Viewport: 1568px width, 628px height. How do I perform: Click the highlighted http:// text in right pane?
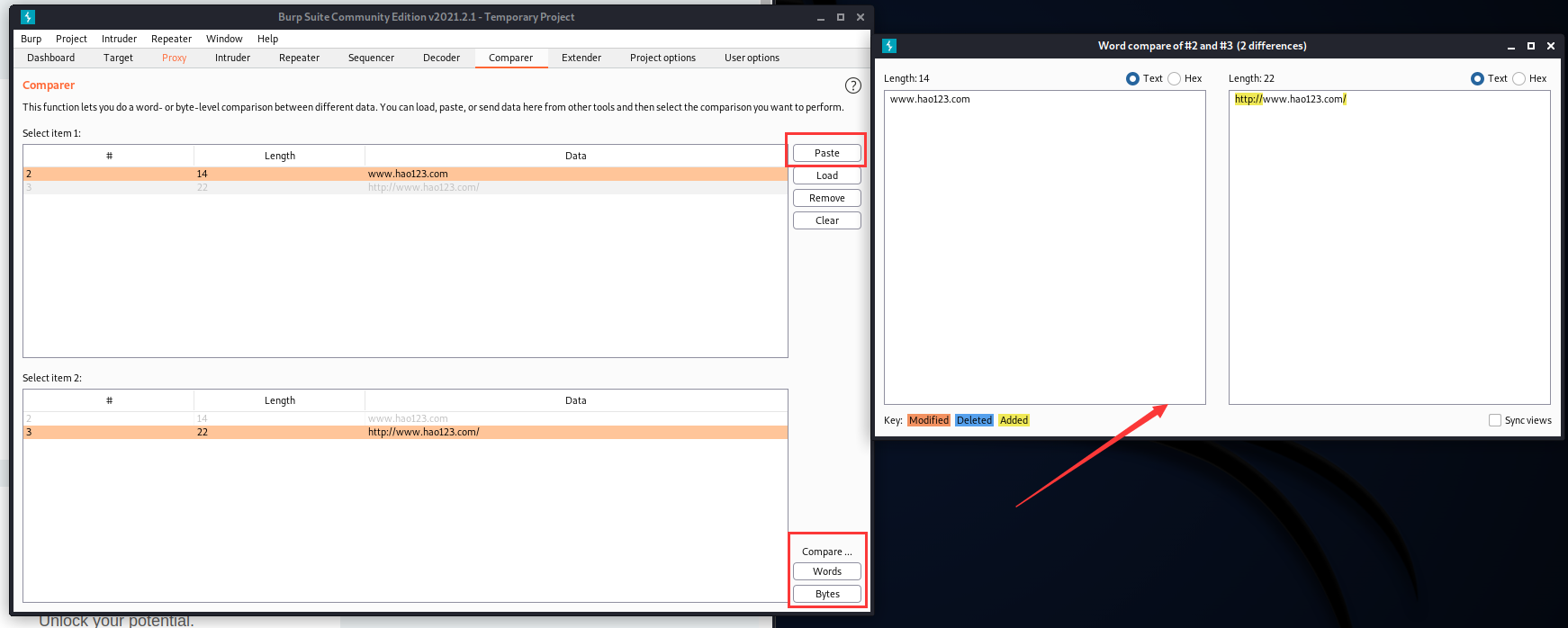pos(1248,99)
